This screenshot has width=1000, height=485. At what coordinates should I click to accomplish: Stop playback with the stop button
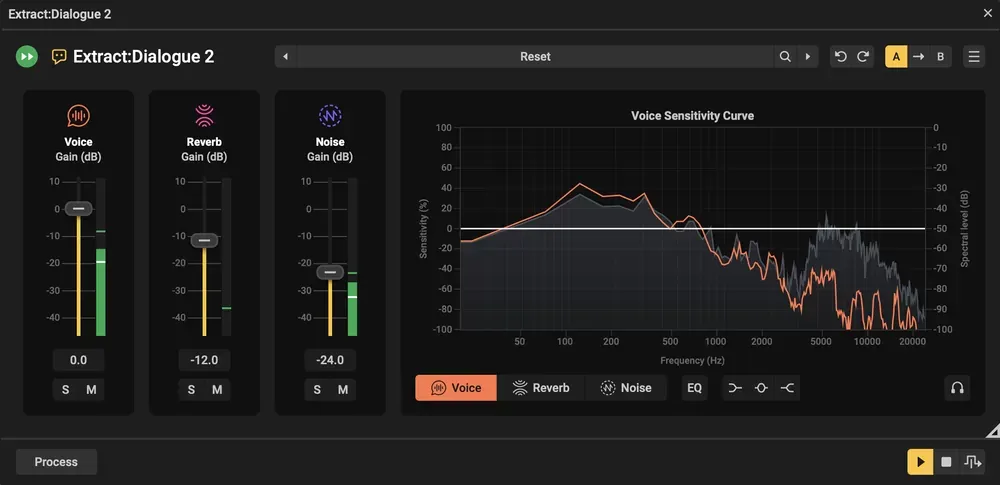pos(946,462)
